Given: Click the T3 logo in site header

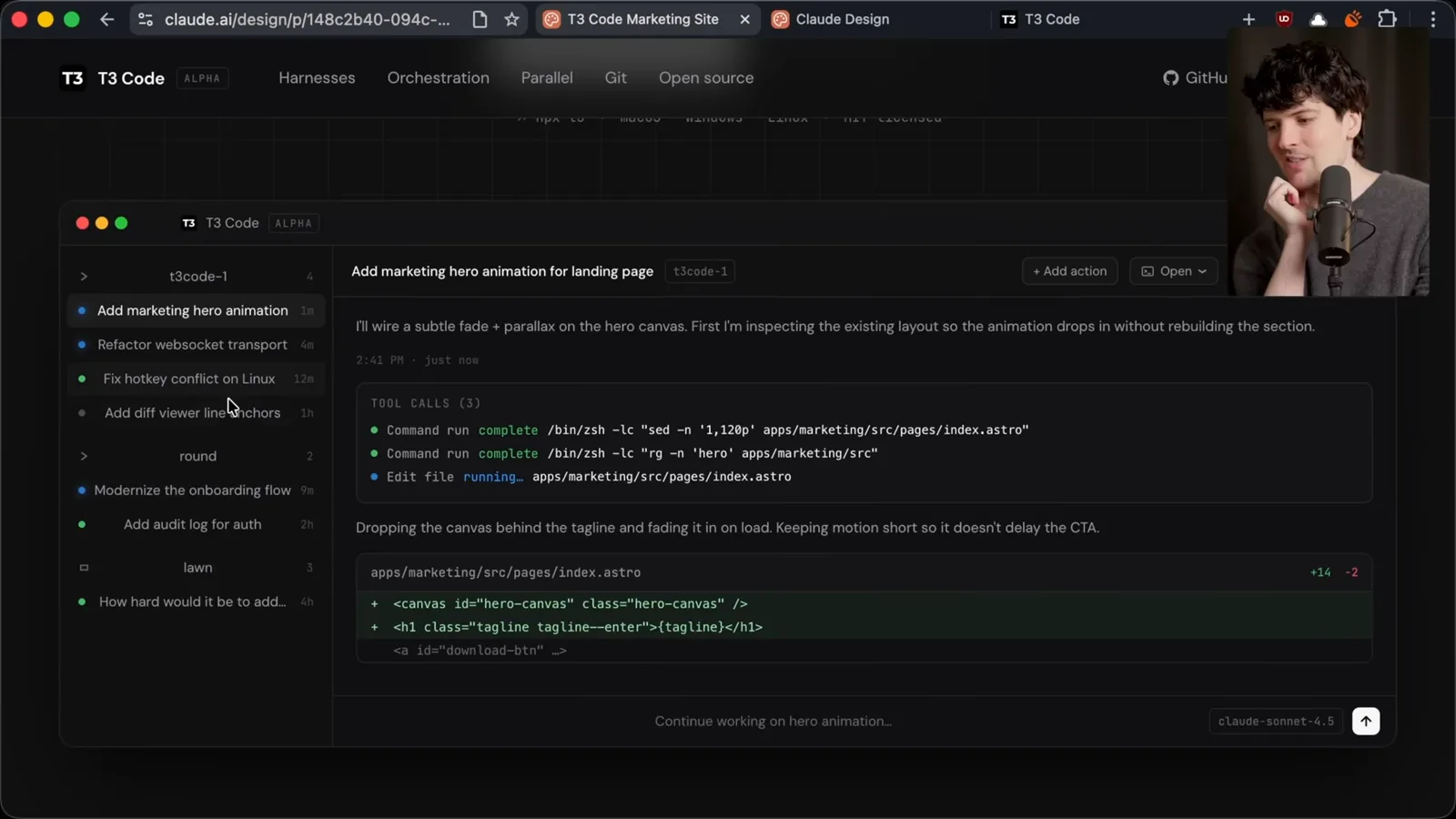Looking at the screenshot, I should click(x=72, y=78).
